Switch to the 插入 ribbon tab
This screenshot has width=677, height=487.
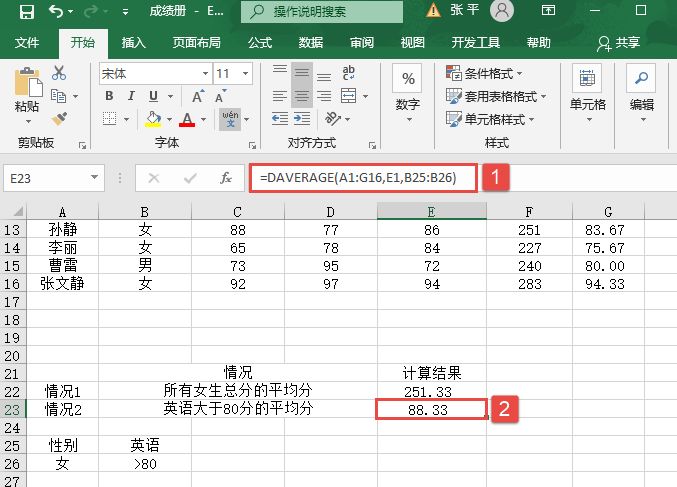tap(133, 43)
